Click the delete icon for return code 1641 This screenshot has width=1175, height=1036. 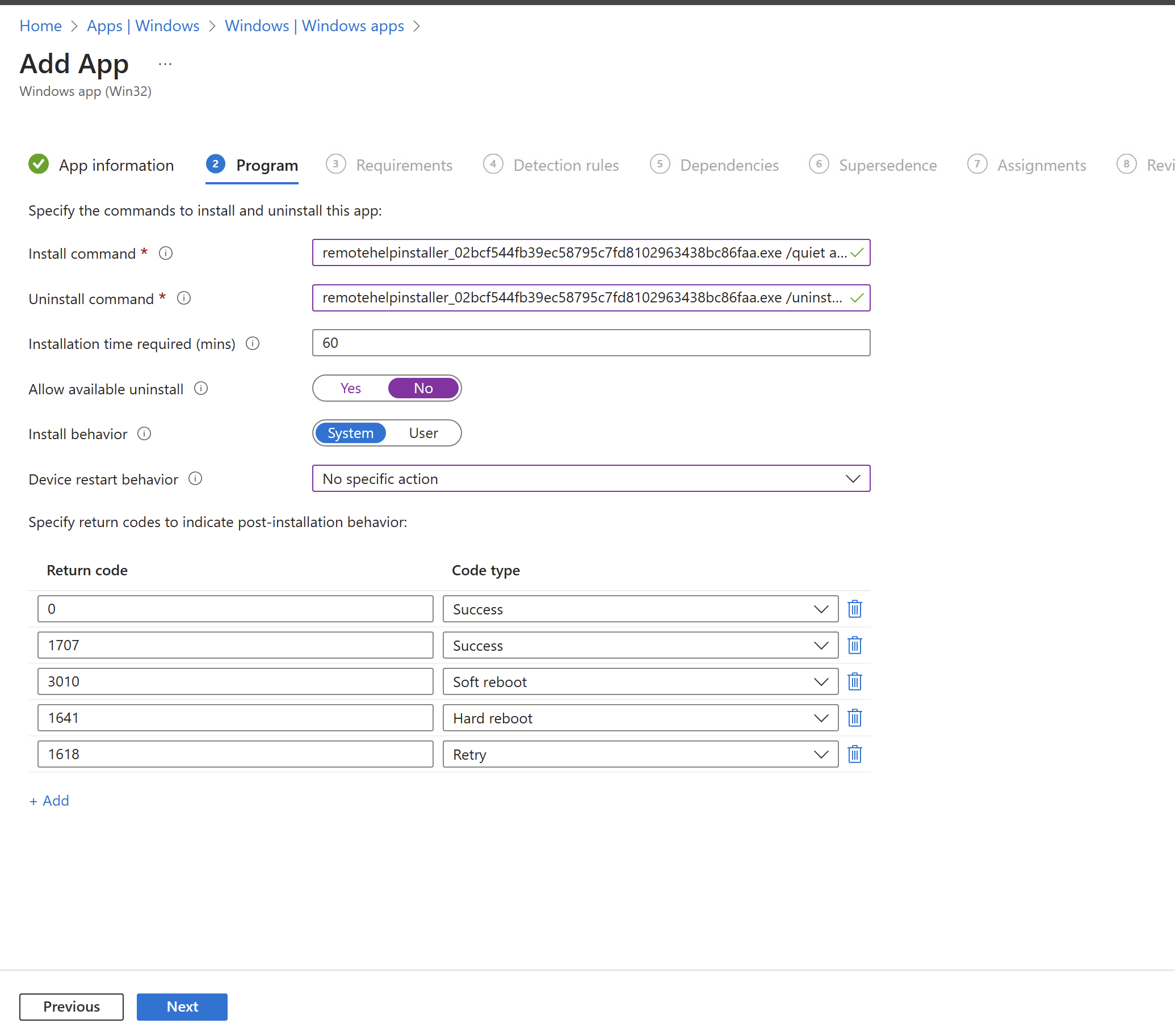pos(855,718)
